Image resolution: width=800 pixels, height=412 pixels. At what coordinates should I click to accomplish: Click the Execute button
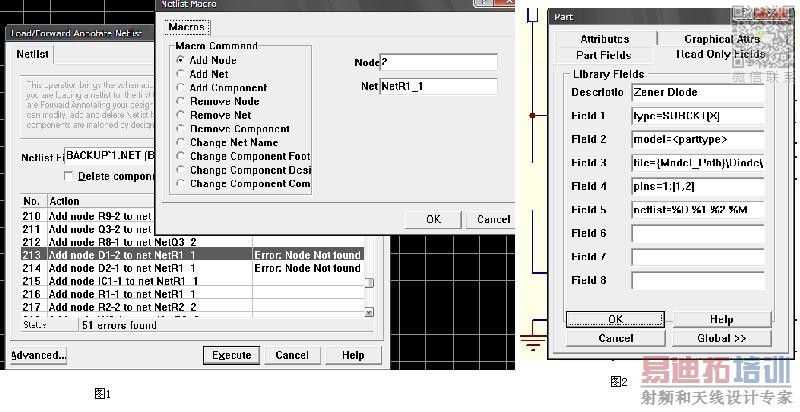pos(231,355)
